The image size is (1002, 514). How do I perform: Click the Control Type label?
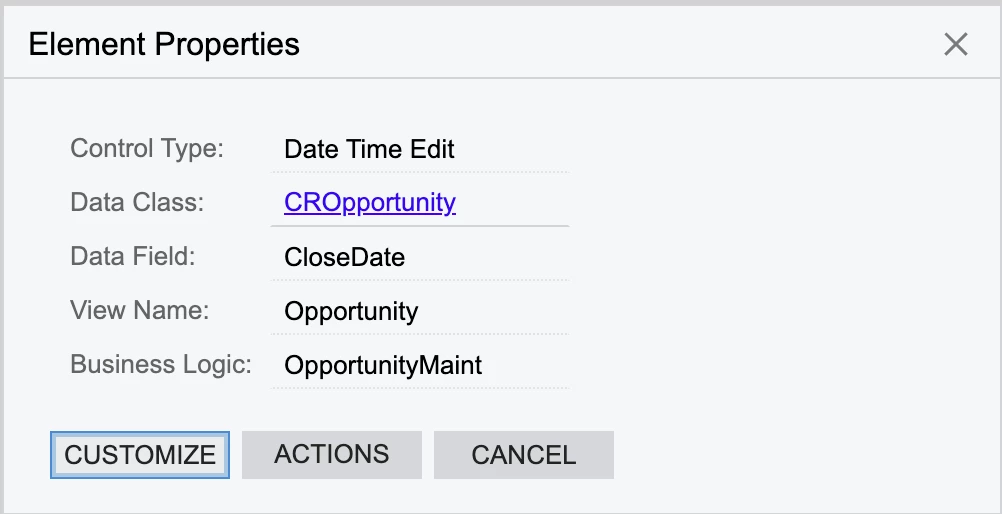point(147,149)
